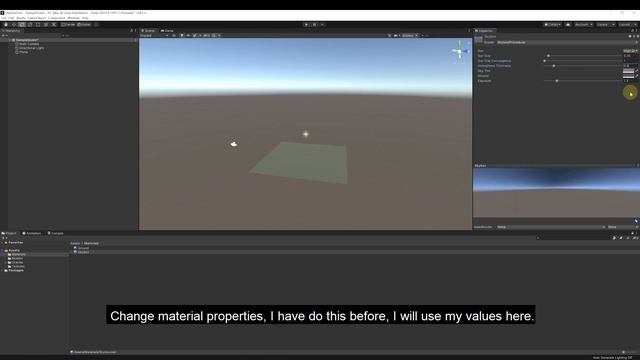Toggle Center pivot mode button
Viewport: 640px width, 360px height.
(68, 24)
